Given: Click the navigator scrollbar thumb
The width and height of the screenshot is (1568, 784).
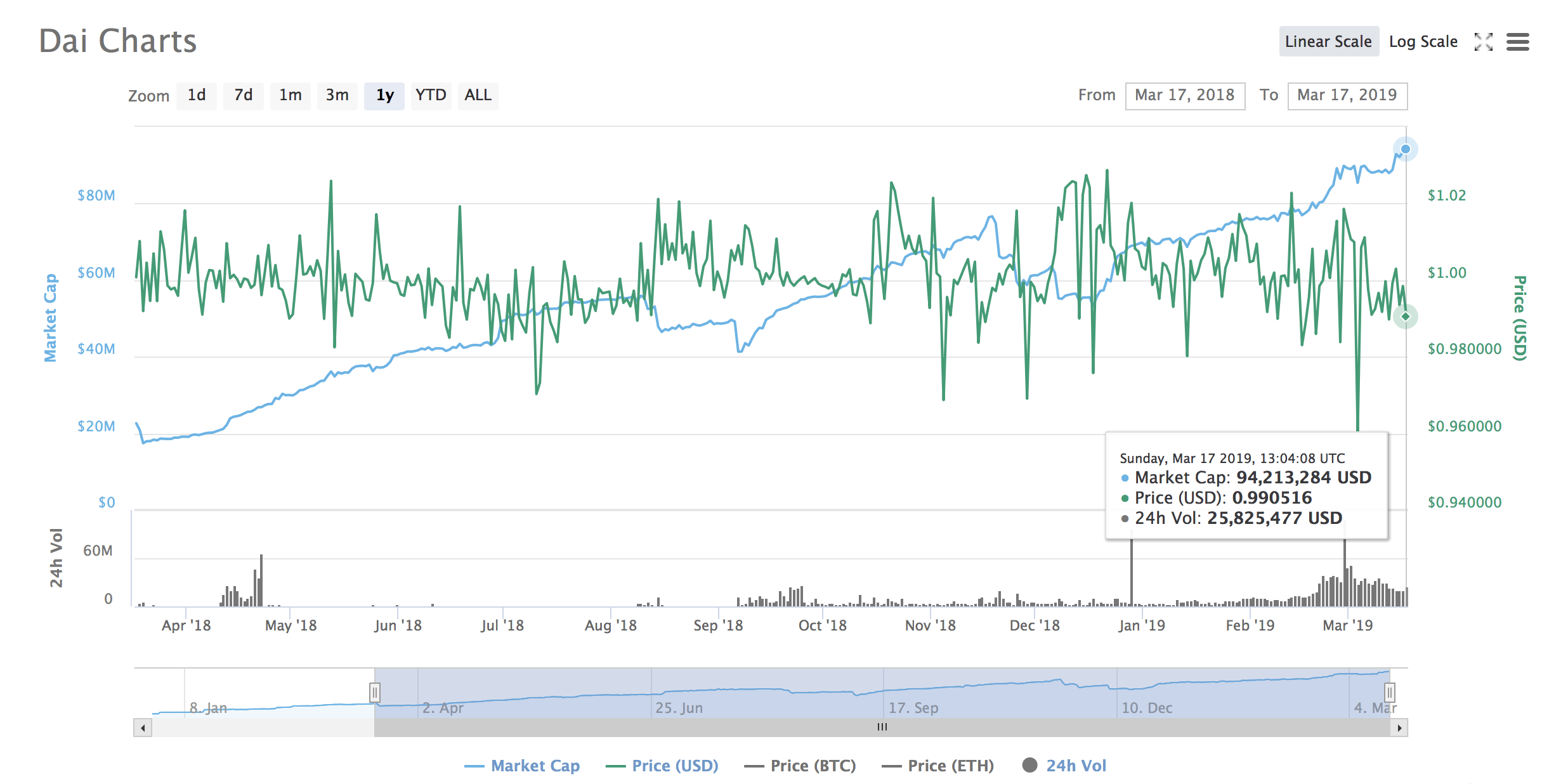Looking at the screenshot, I should (x=882, y=728).
